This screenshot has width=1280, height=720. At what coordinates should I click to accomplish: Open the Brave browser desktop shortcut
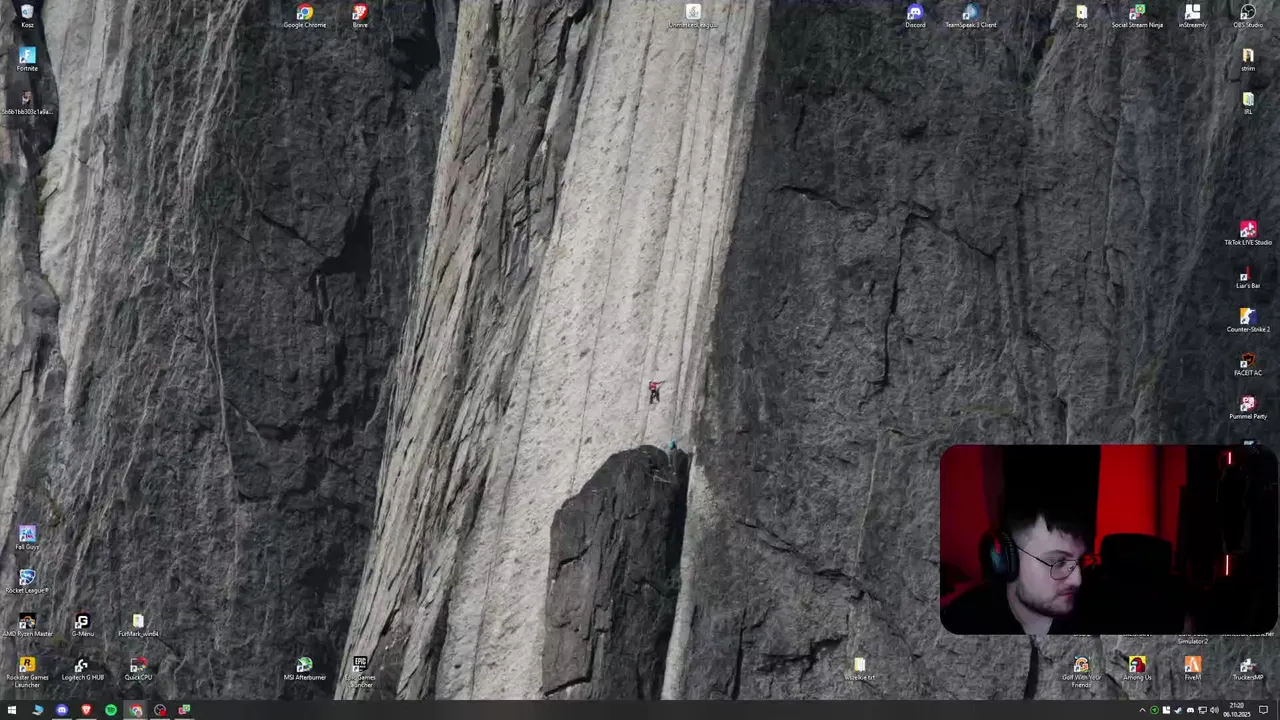[360, 16]
